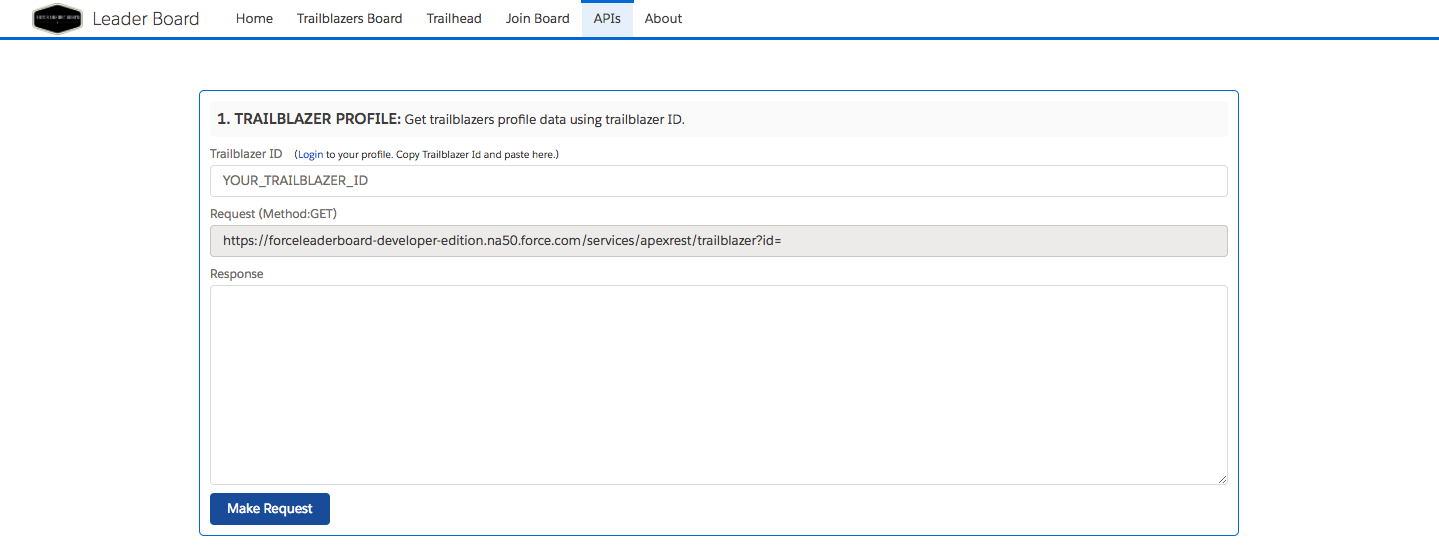
Task: Open the About page
Action: click(663, 19)
